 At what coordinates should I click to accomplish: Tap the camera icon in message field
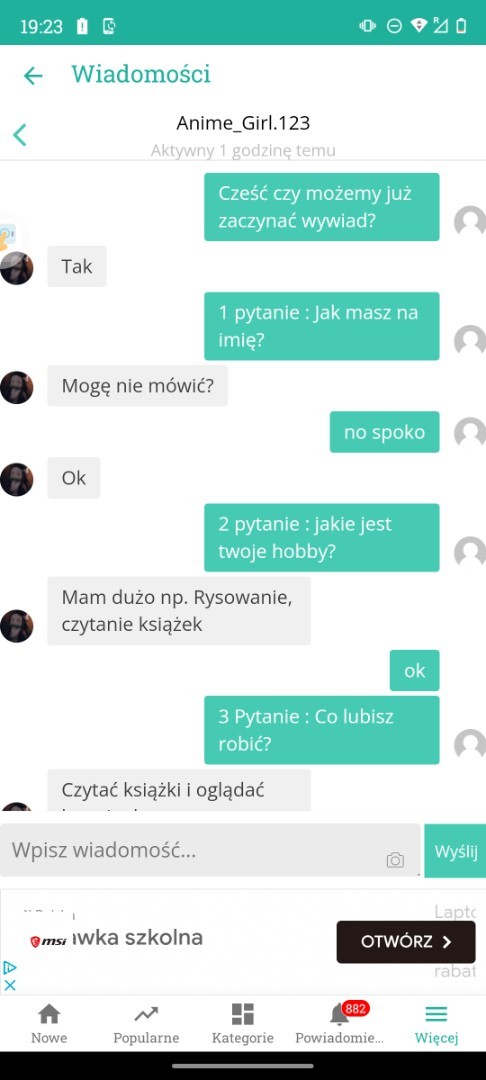[x=395, y=860]
